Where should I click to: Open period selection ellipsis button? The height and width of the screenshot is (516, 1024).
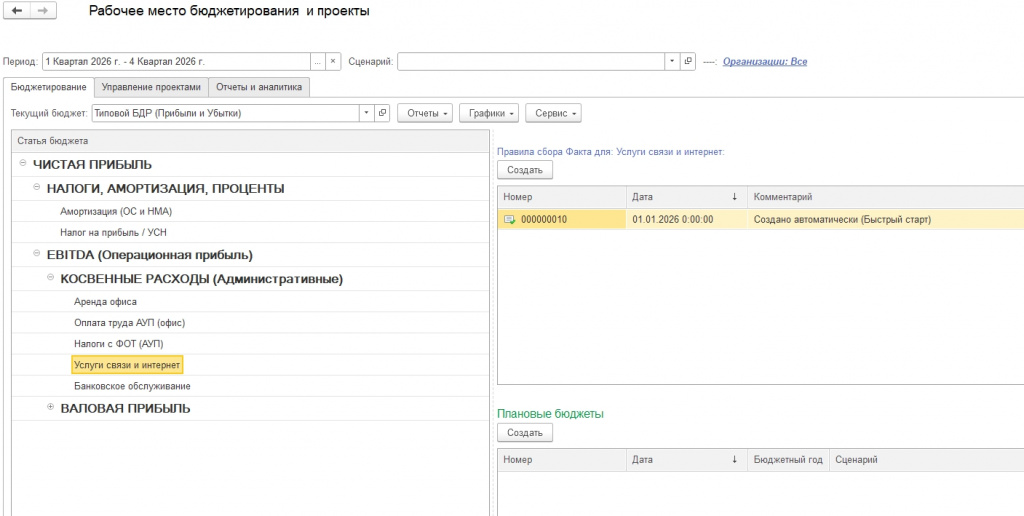(317, 61)
